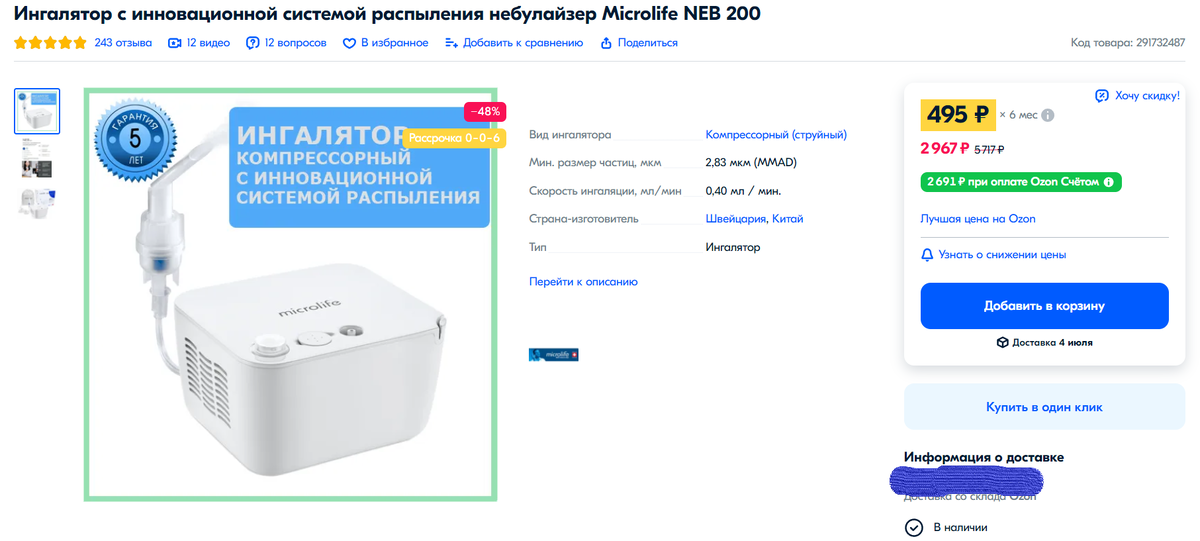This screenshot has width=1200, height=541.
Task: Select the first product thumbnail
Action: [x=37, y=111]
